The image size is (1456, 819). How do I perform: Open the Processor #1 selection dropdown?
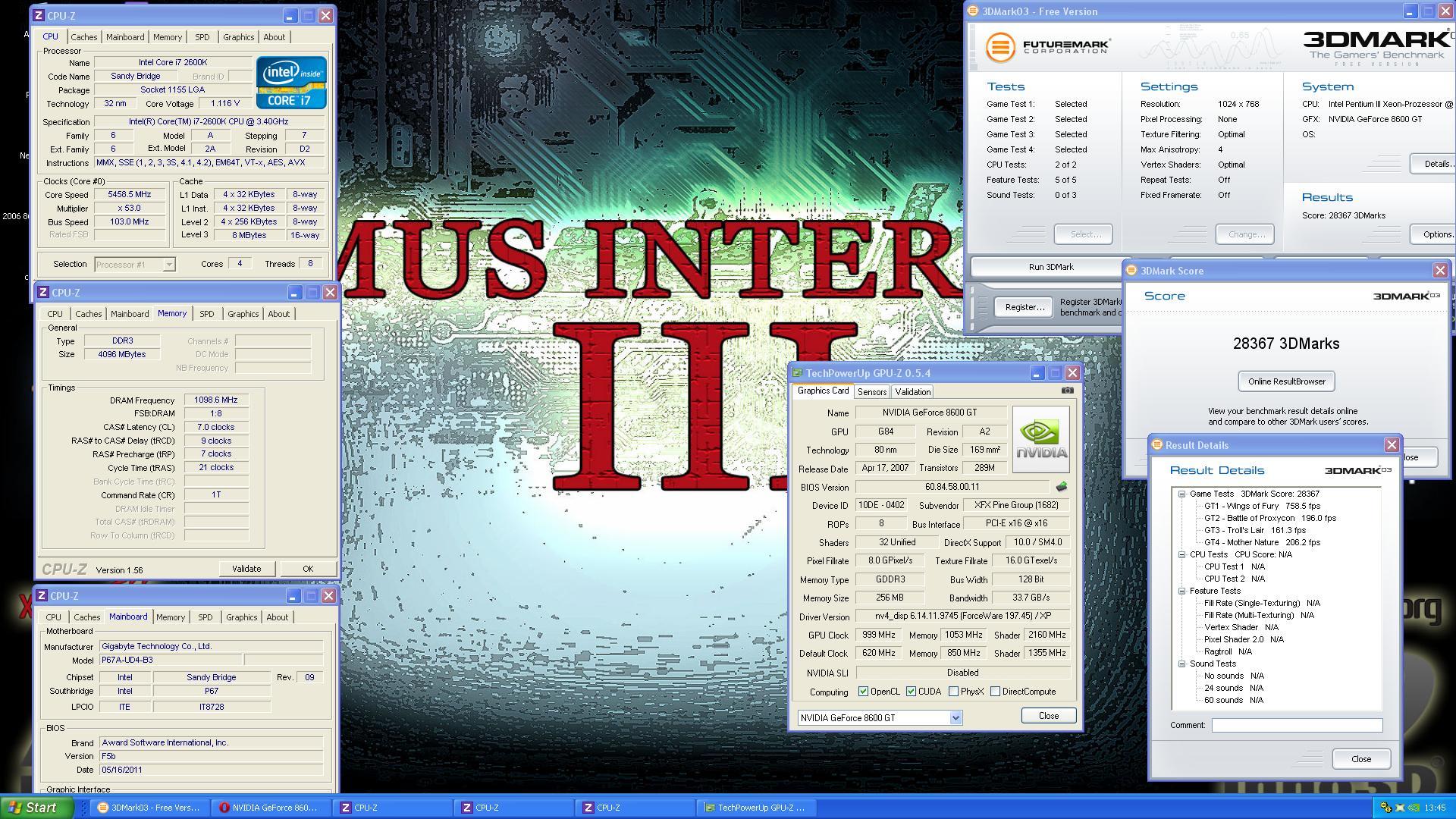169,264
